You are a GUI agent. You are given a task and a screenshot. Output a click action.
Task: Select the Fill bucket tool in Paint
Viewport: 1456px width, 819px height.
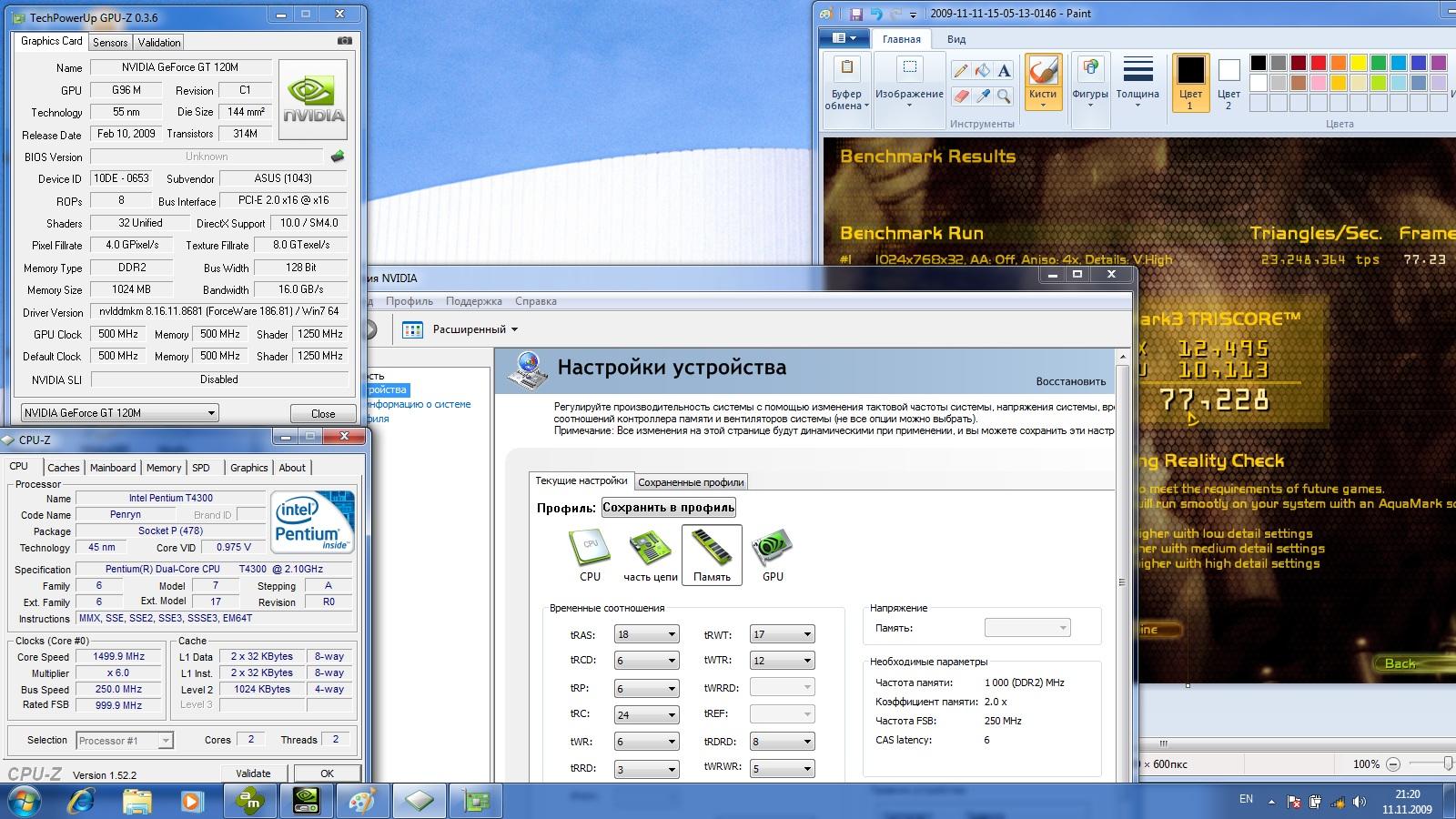(x=983, y=70)
